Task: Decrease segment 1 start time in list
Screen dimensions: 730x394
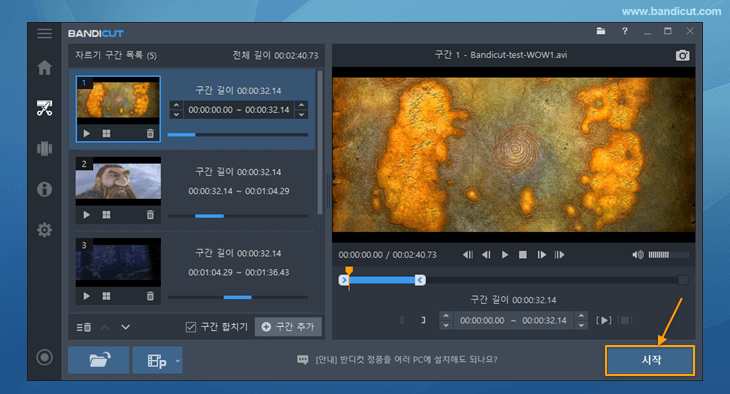Action: coord(176,114)
